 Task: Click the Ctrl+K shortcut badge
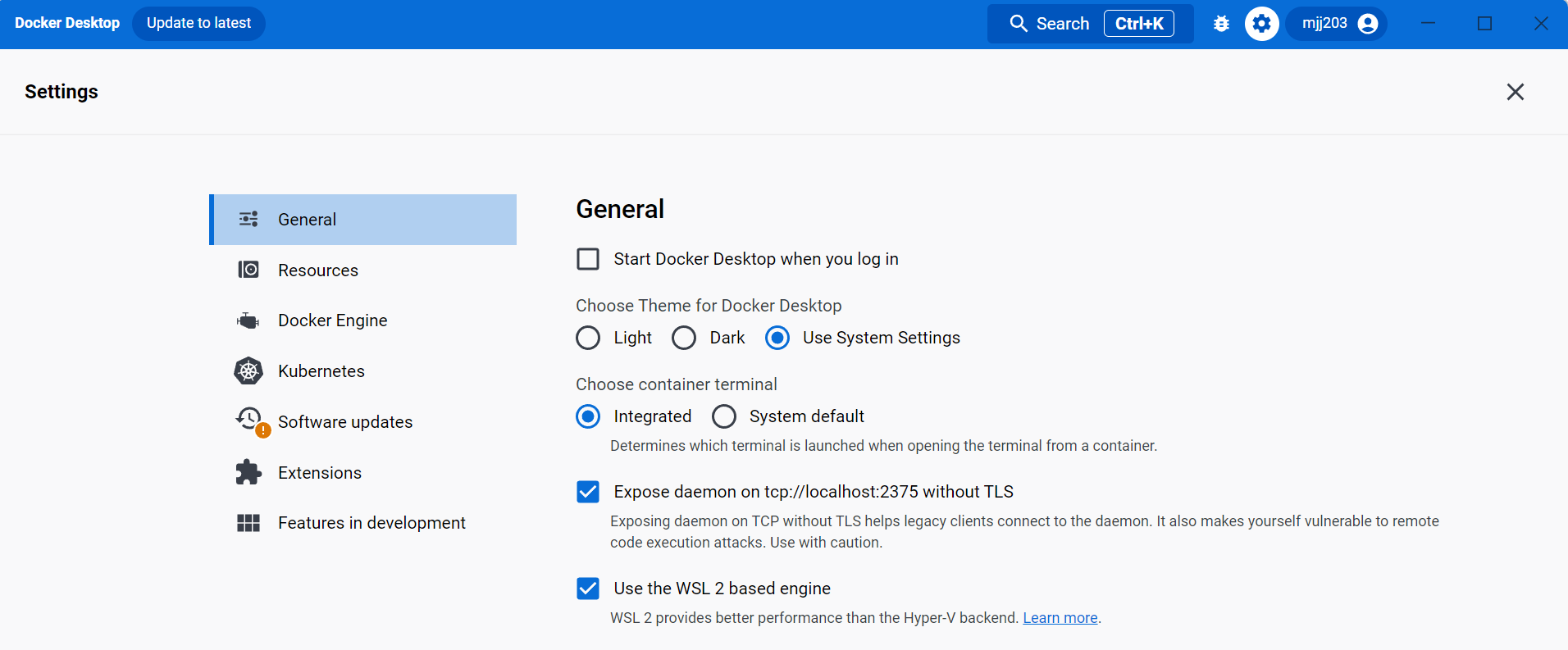1139,24
